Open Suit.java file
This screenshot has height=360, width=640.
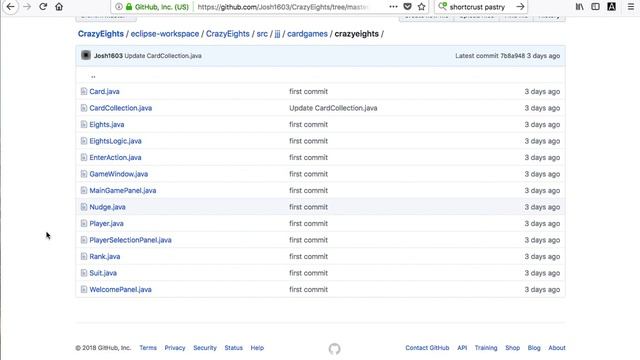103,273
